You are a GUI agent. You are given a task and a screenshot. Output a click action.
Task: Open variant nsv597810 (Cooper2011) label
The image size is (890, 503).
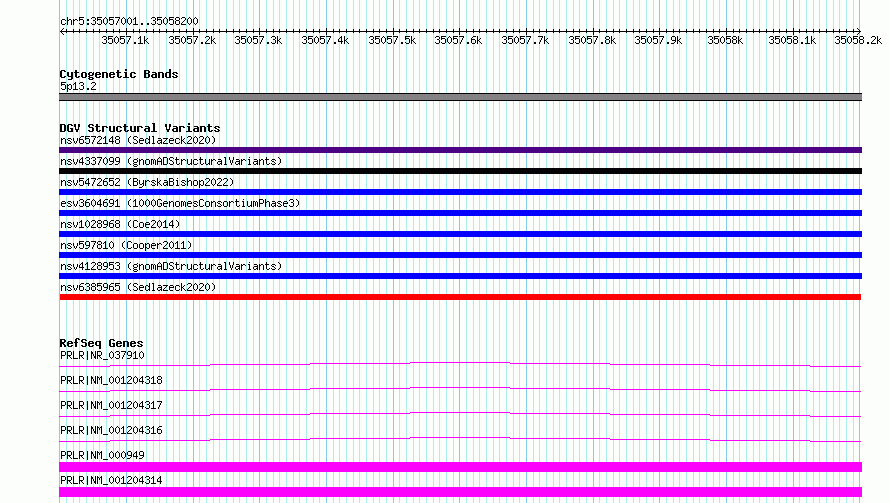click(x=126, y=245)
